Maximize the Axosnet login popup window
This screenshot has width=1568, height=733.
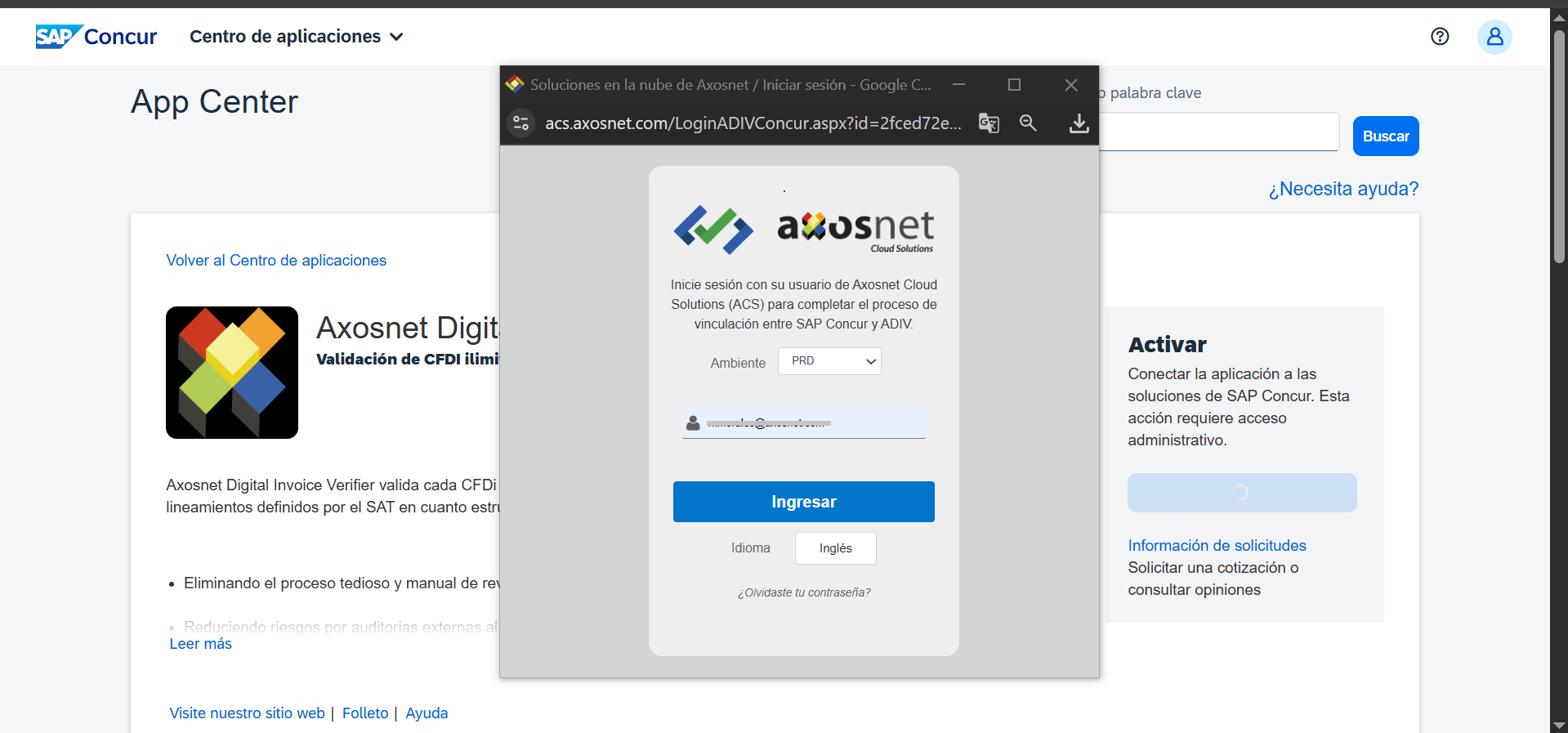coord(1014,85)
